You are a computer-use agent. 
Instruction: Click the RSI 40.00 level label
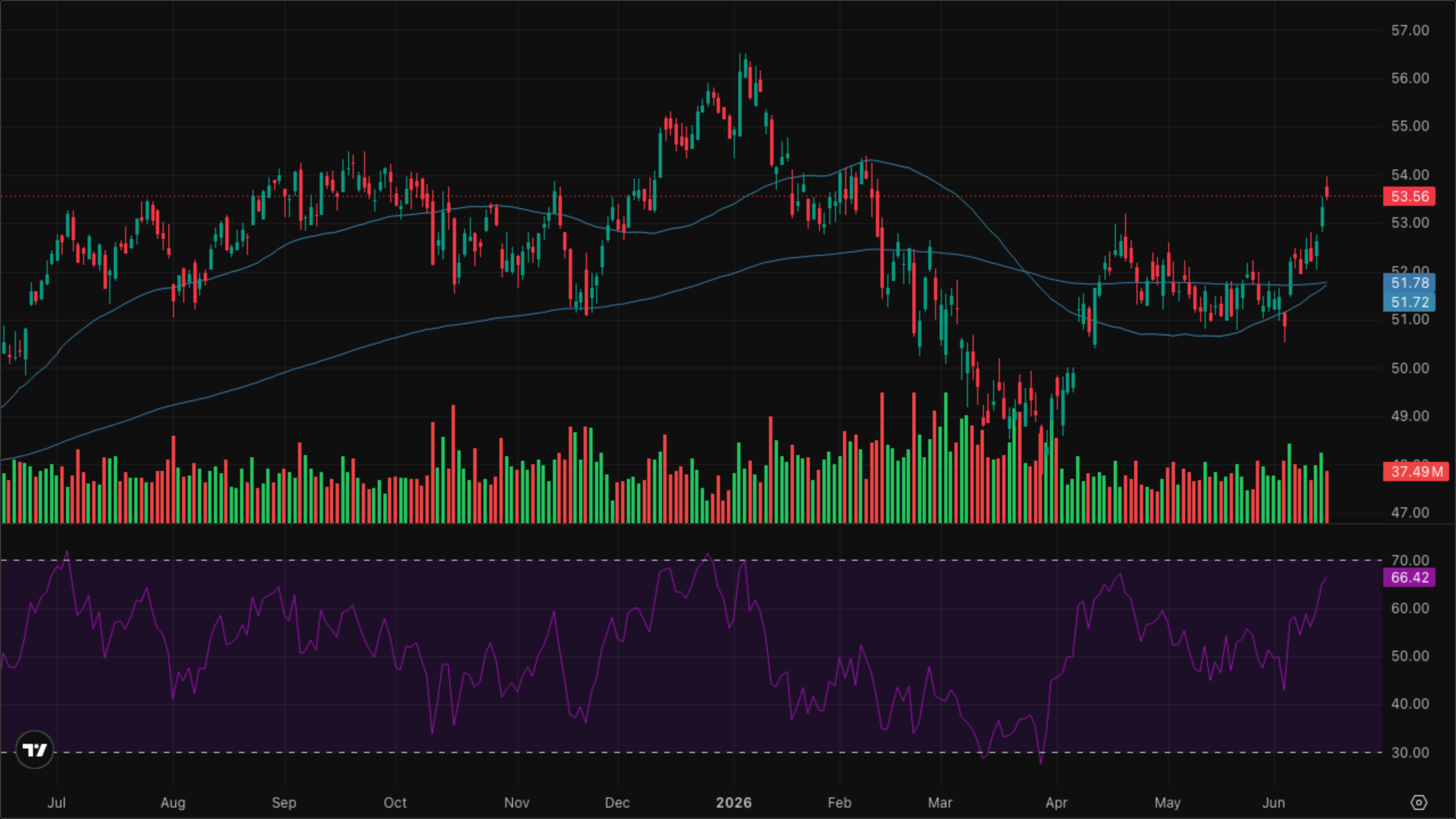click(x=1410, y=704)
